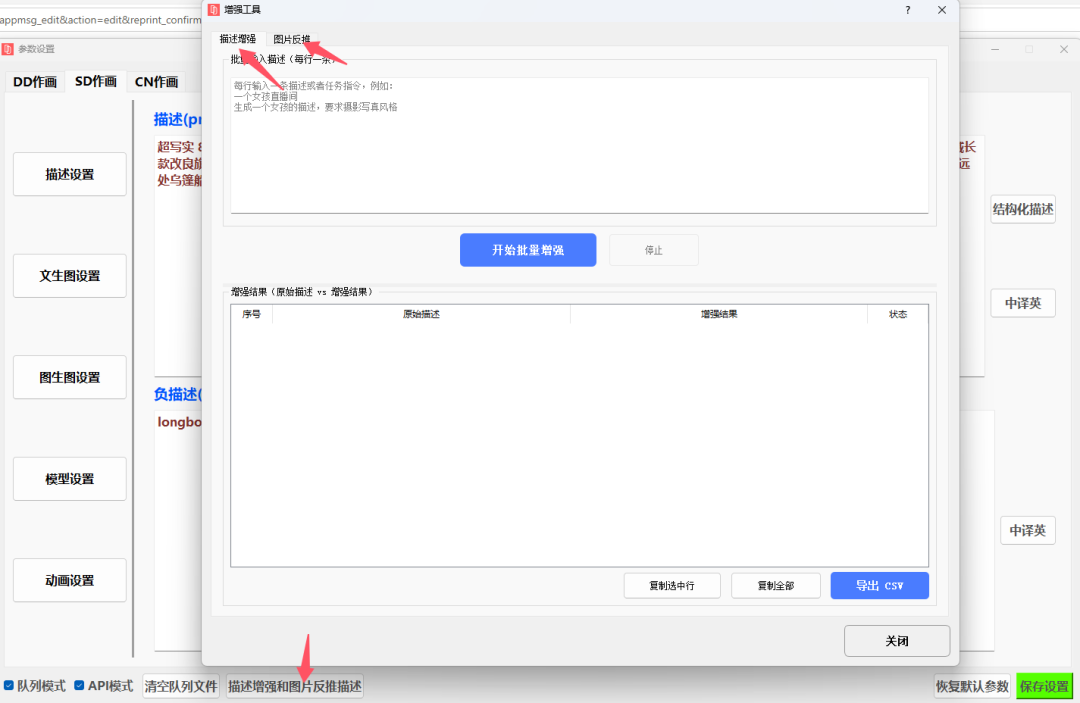
Task: Click the prompt text starting with 超写实
Action: tap(179, 163)
